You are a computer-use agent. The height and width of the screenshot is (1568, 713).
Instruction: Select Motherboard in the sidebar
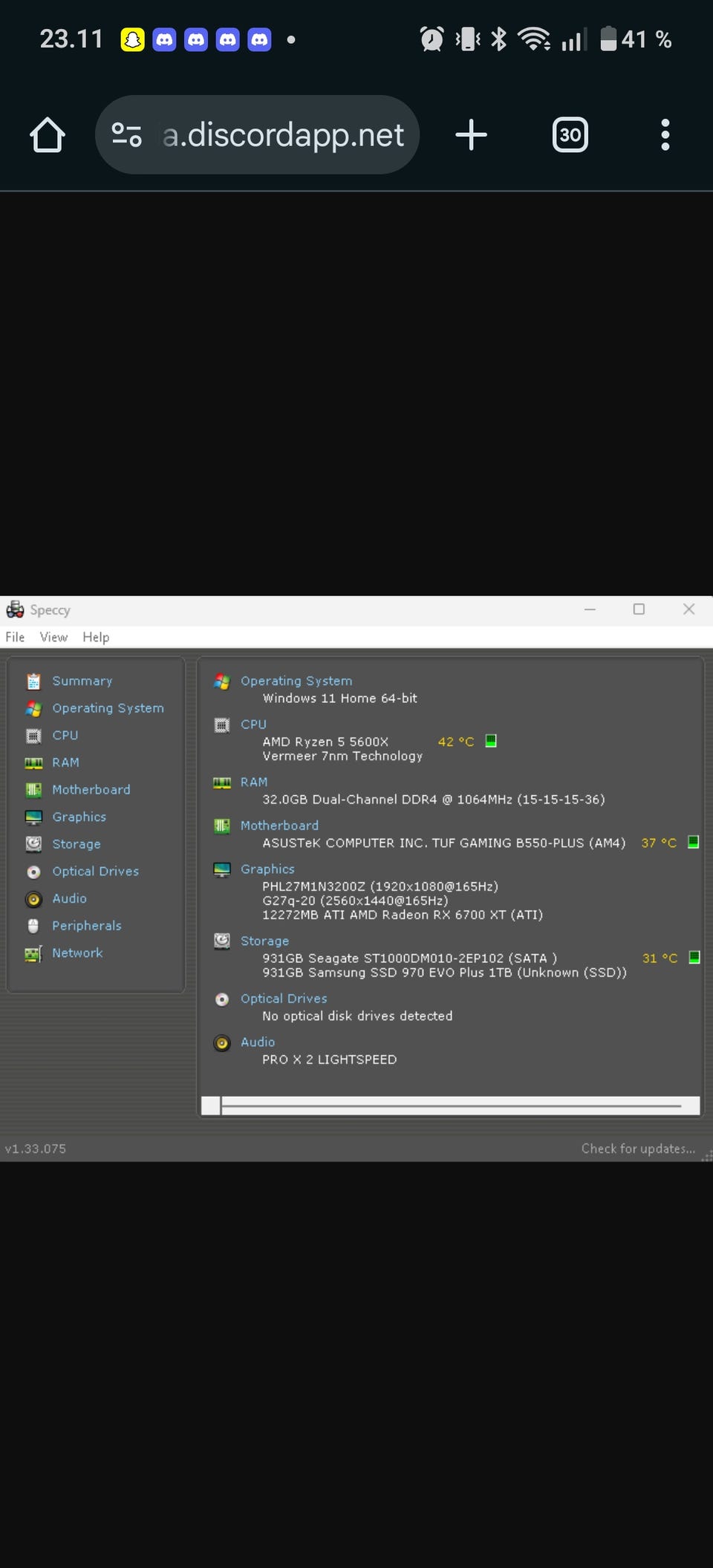point(91,790)
